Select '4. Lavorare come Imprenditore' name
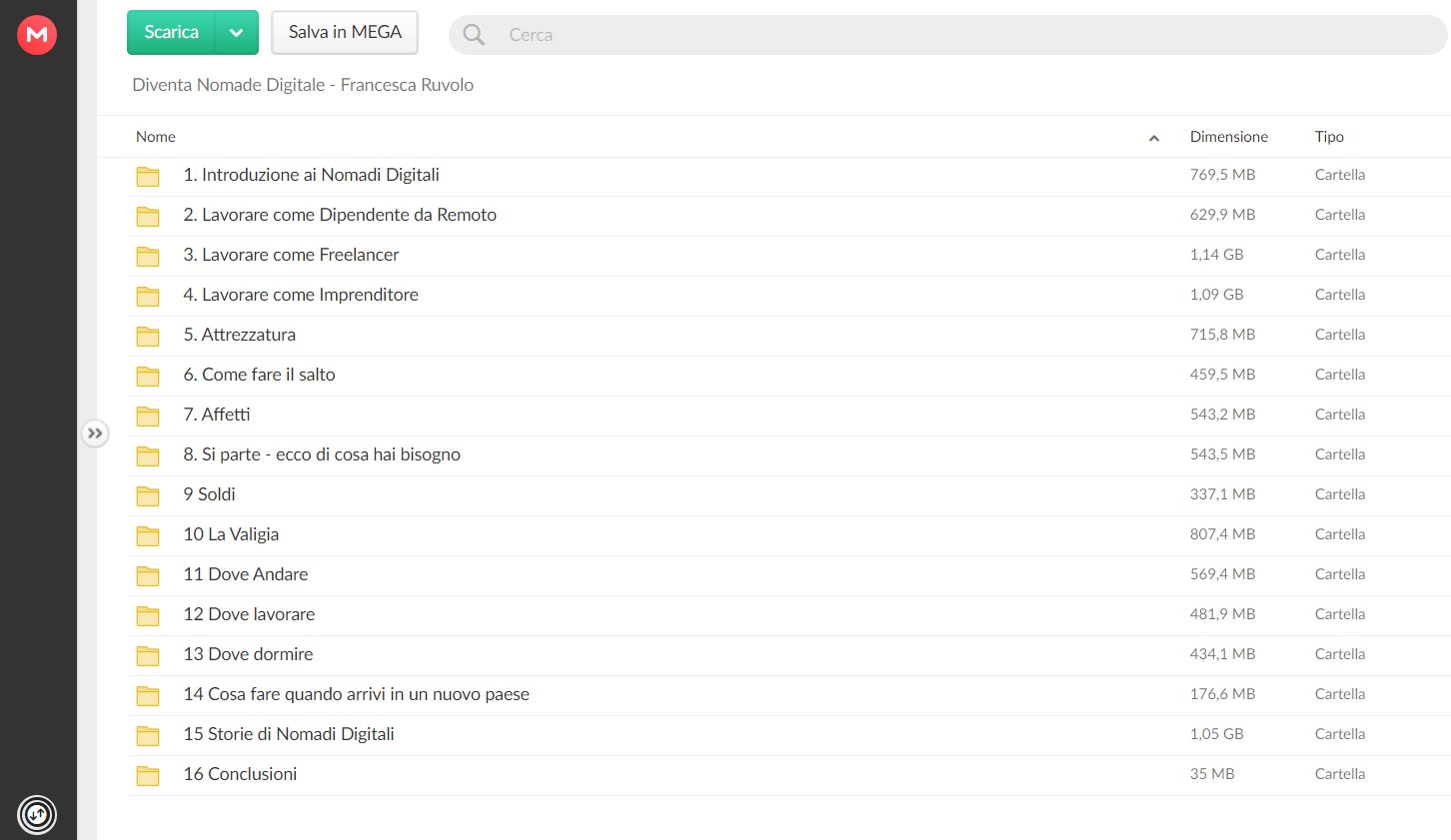 [x=301, y=295]
